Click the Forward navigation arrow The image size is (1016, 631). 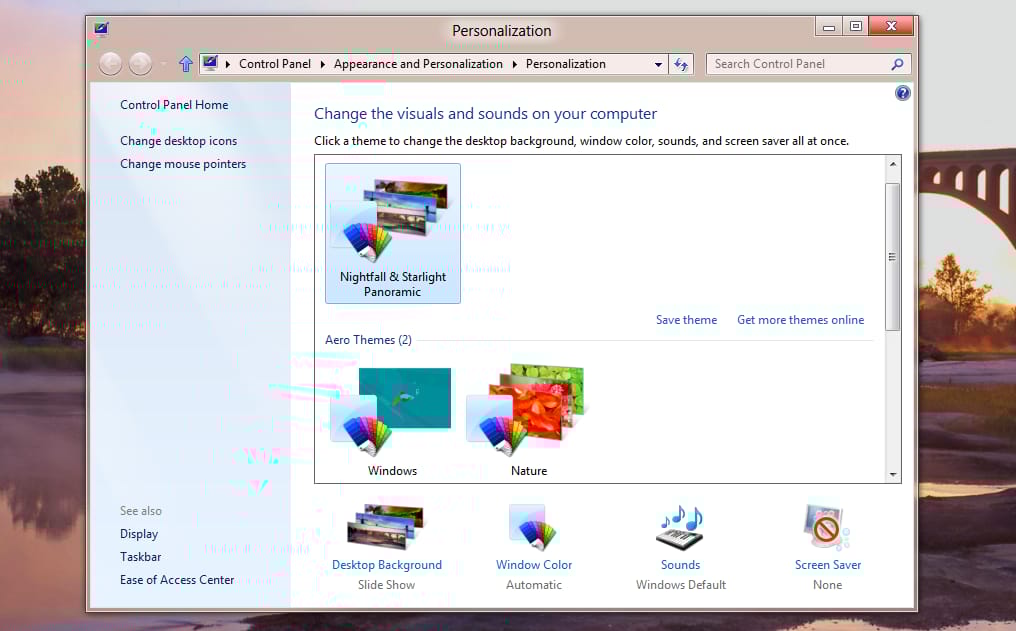[140, 63]
